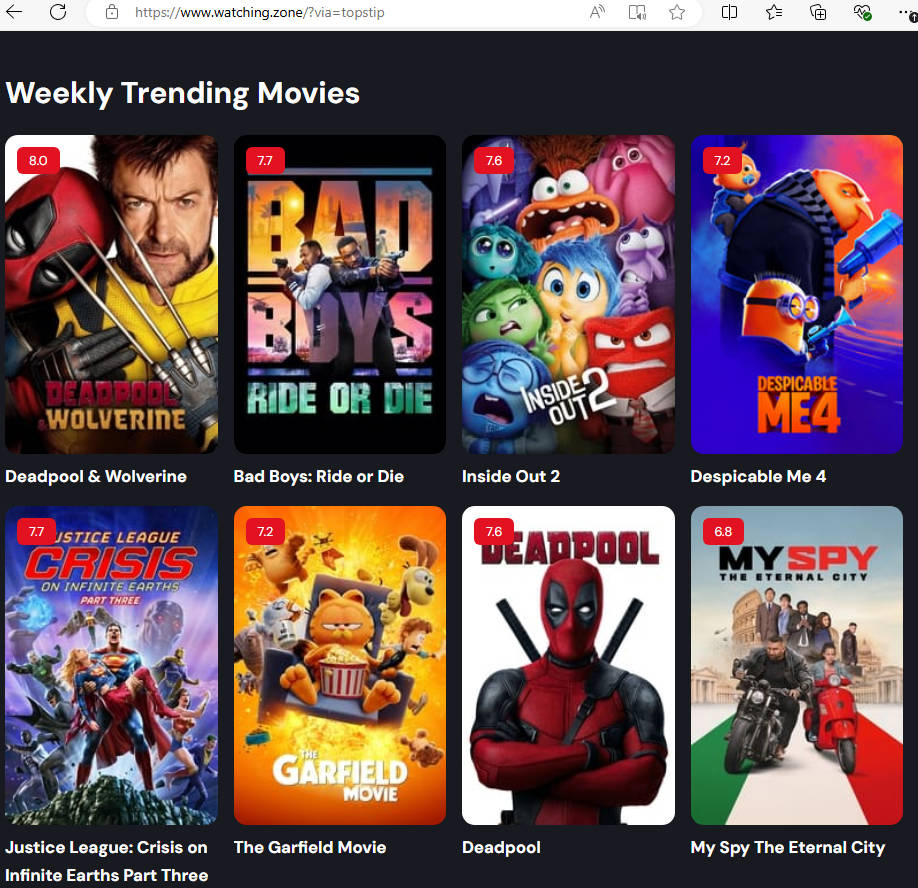Open the Despicable Me 4 poster
Screen dimensions: 918x888
796,294
